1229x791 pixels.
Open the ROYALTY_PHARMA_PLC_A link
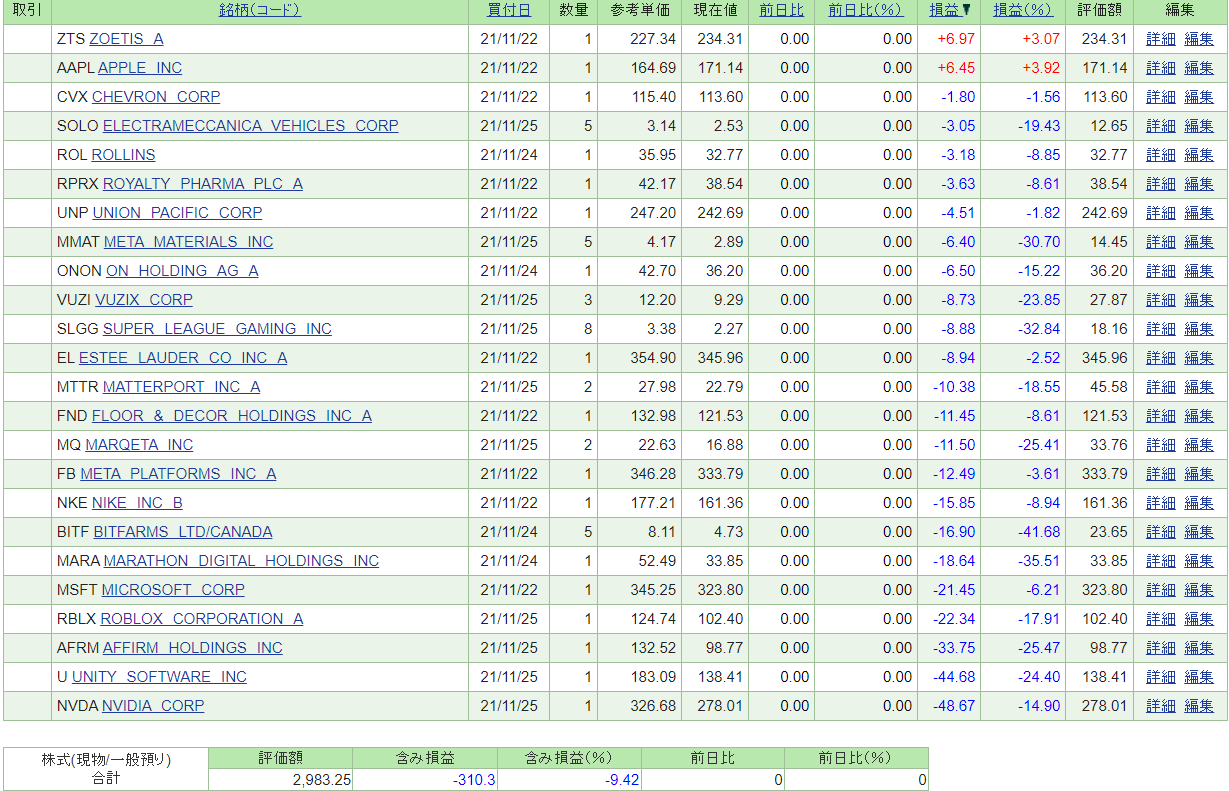pyautogui.click(x=203, y=184)
